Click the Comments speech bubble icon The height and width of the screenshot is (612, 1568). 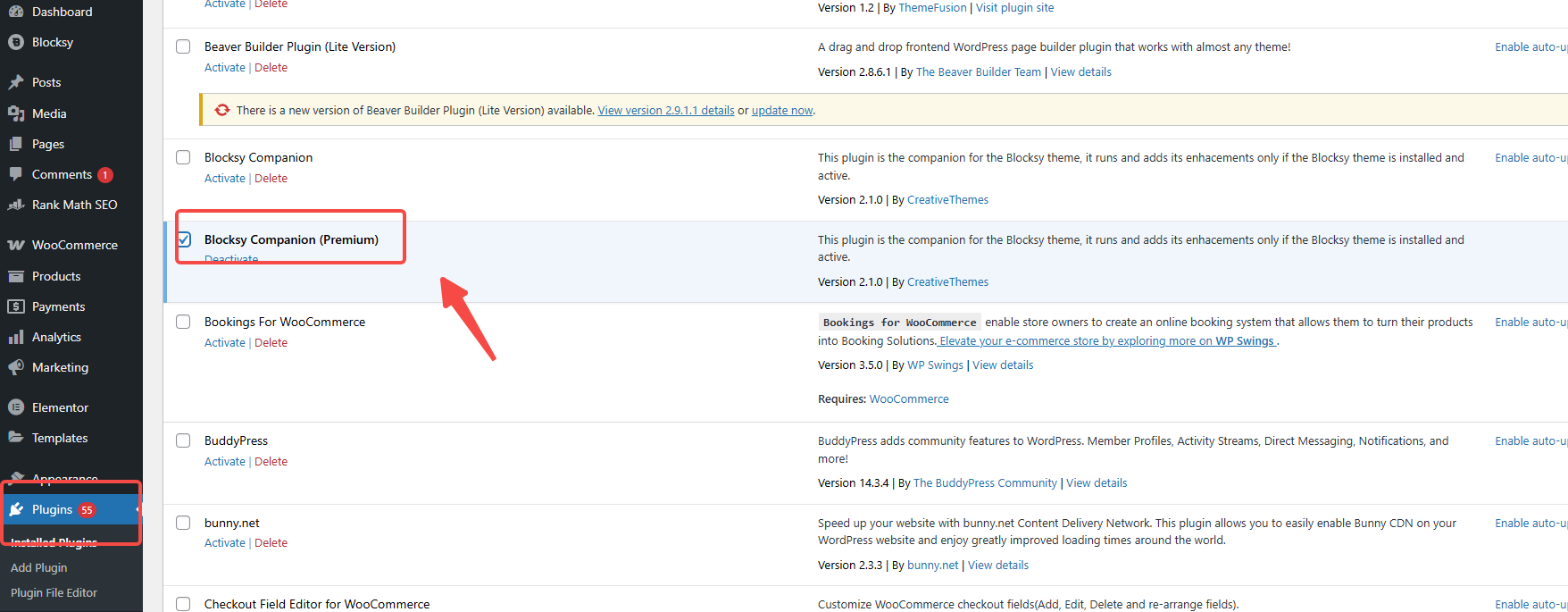click(x=16, y=174)
